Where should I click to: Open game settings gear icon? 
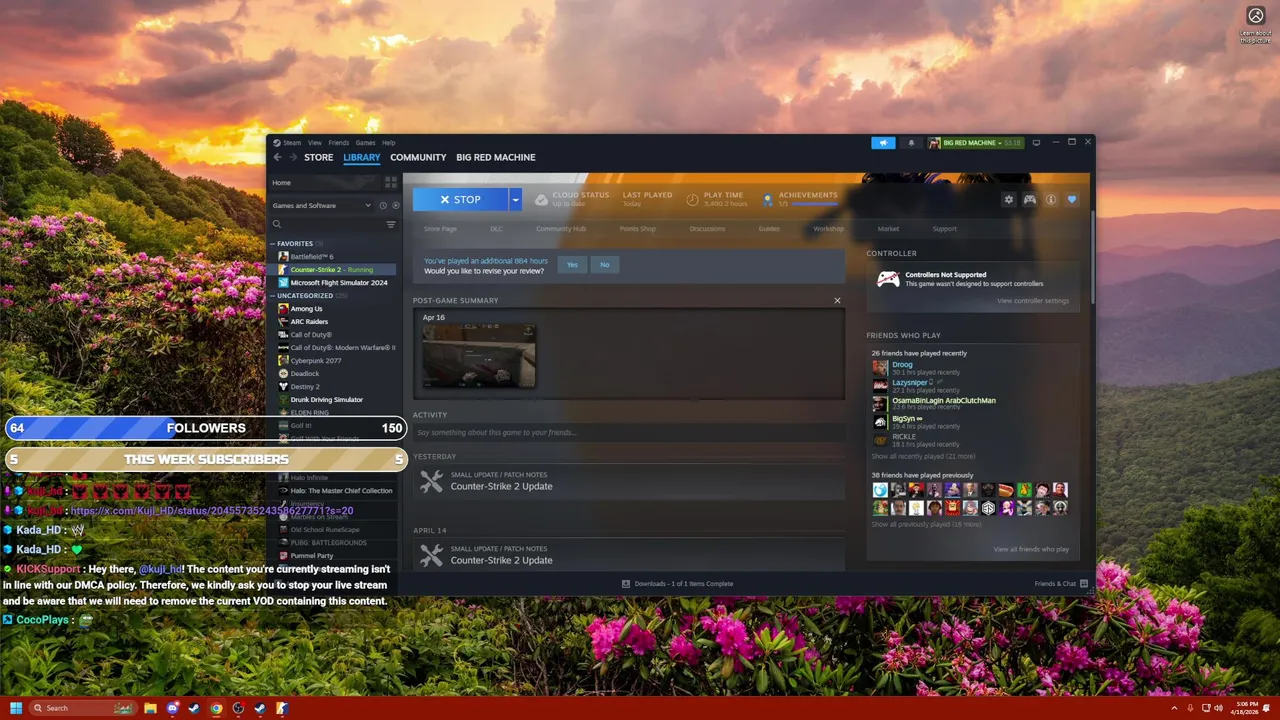pyautogui.click(x=1009, y=200)
